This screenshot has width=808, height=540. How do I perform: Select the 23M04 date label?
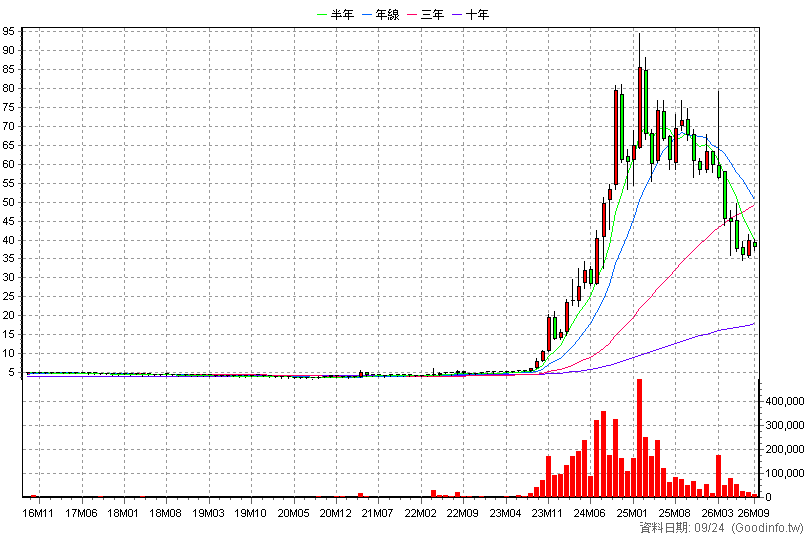(505, 513)
